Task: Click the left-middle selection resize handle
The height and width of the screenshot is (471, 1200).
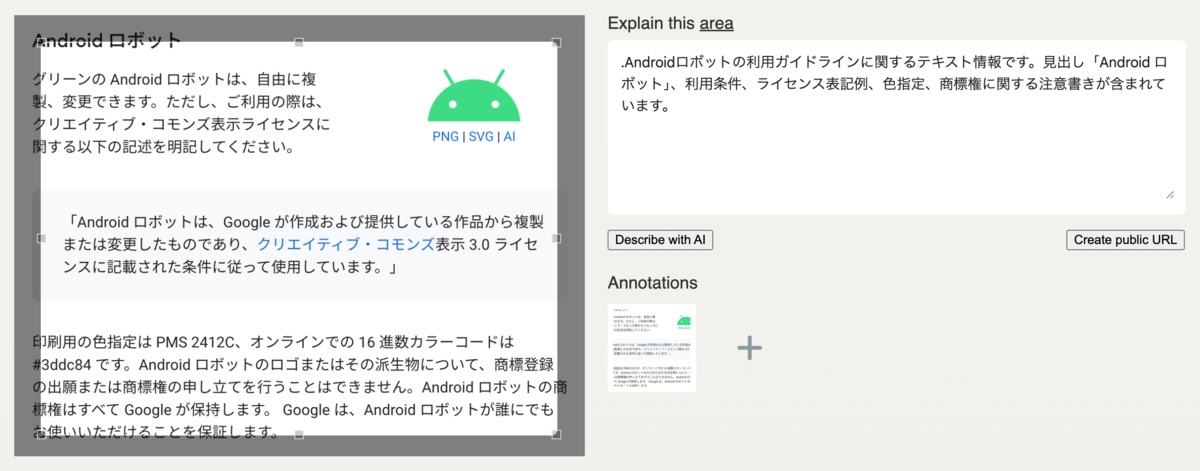Action: pos(41,238)
